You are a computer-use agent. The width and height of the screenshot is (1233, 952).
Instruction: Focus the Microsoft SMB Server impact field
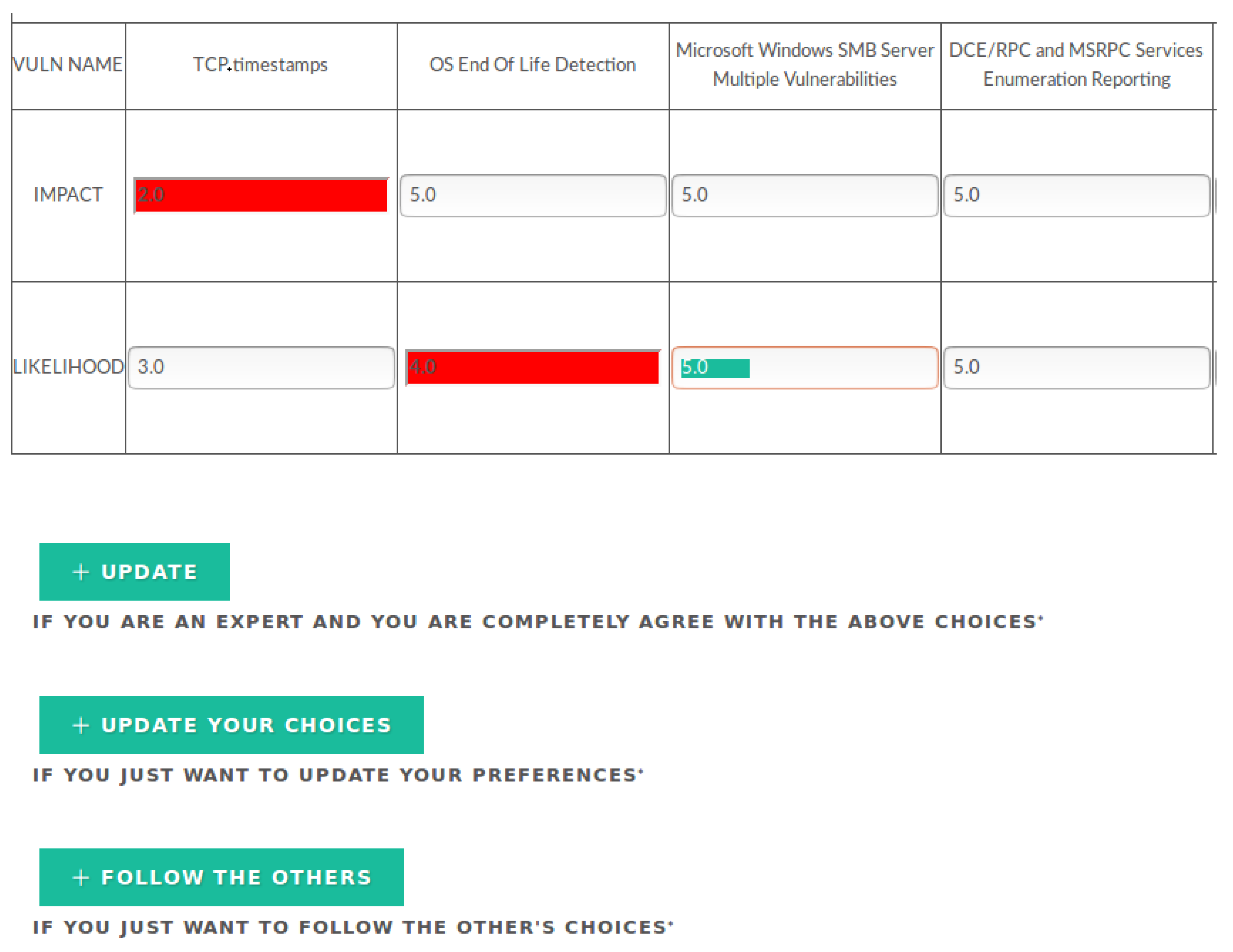coord(804,195)
